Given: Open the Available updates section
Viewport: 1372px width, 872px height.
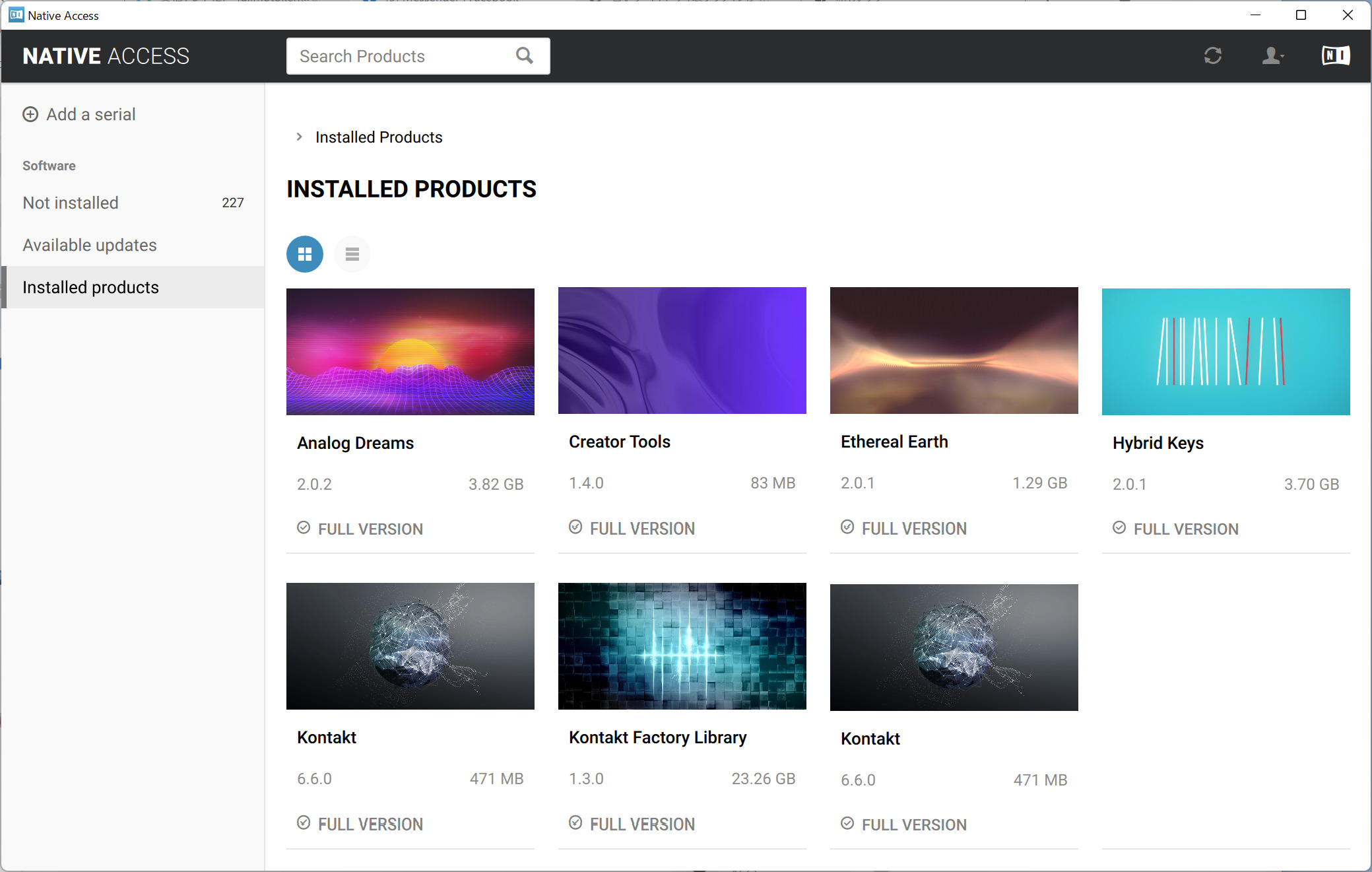Looking at the screenshot, I should [x=133, y=245].
